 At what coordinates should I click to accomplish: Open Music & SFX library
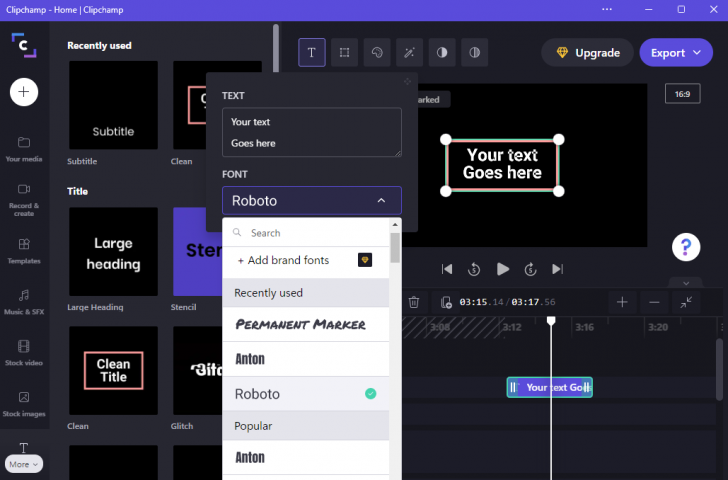pyautogui.click(x=24, y=302)
